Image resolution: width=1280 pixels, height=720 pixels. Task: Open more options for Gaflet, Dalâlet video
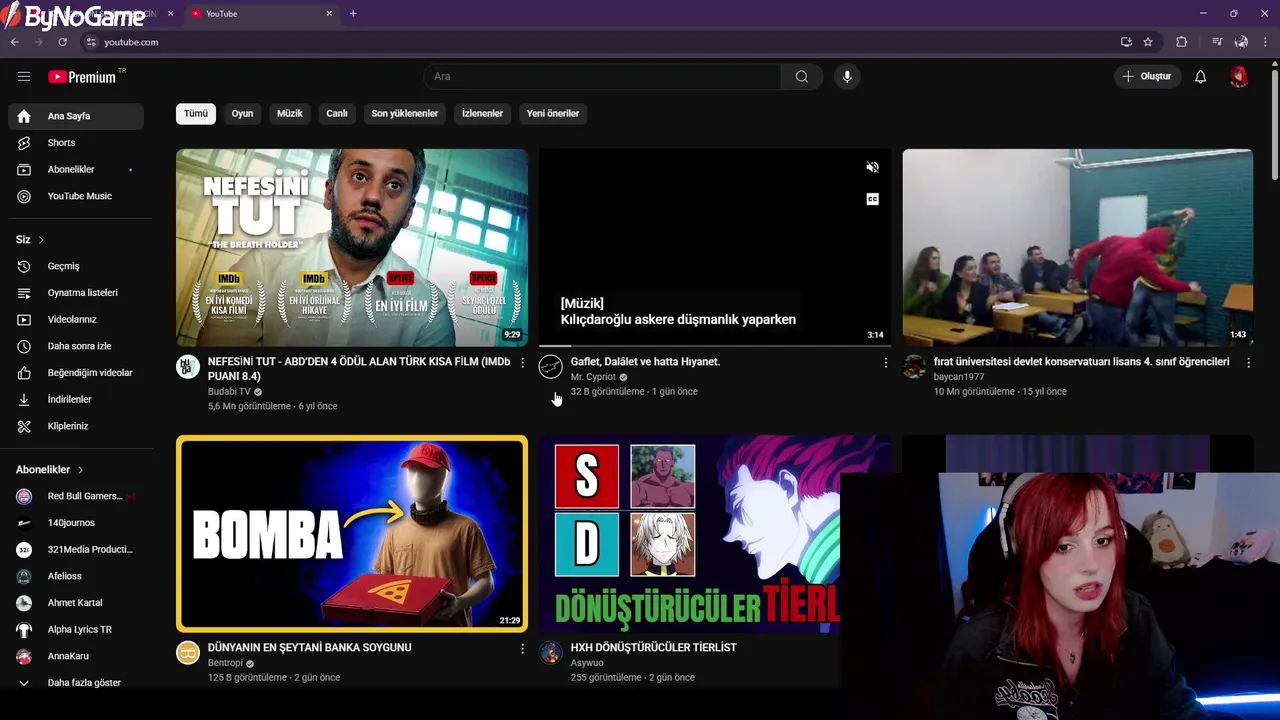(x=885, y=362)
